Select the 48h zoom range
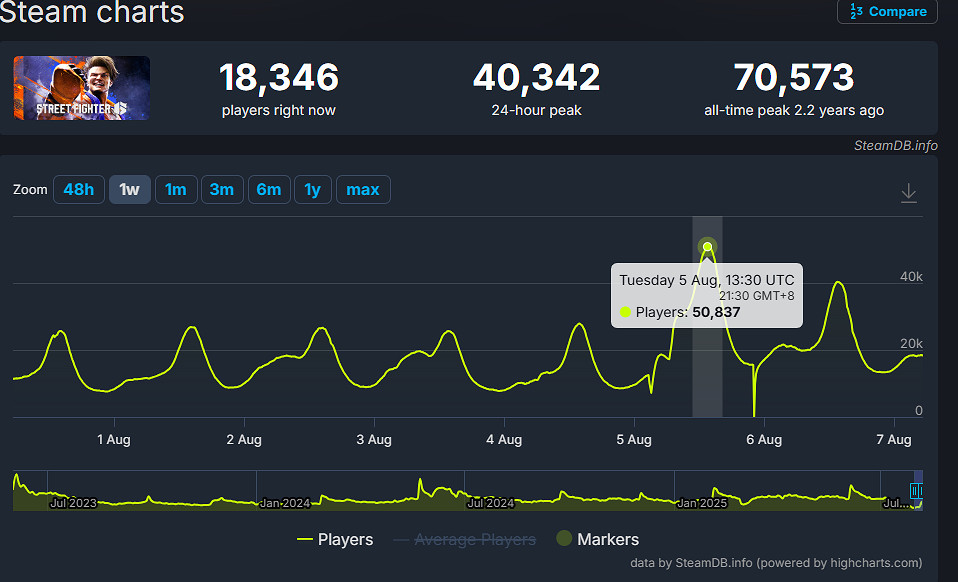This screenshot has height=582, width=958. (79, 189)
